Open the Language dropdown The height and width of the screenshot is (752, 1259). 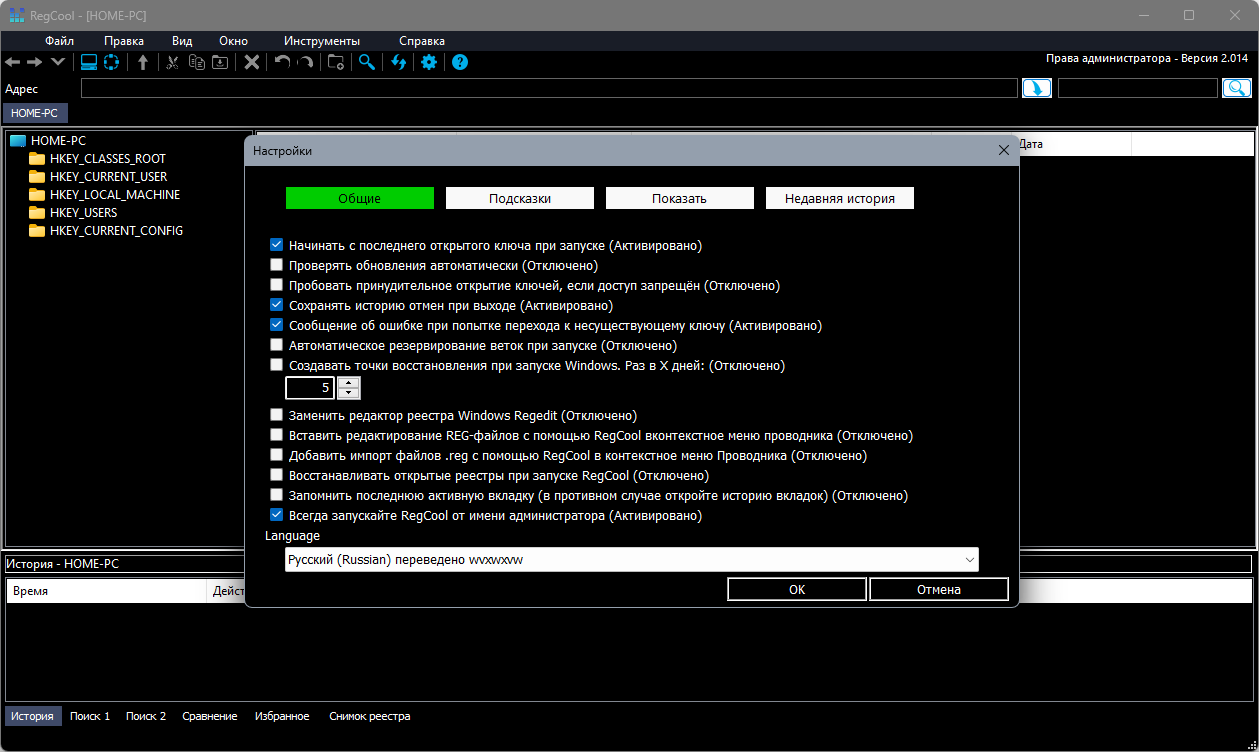click(631, 560)
